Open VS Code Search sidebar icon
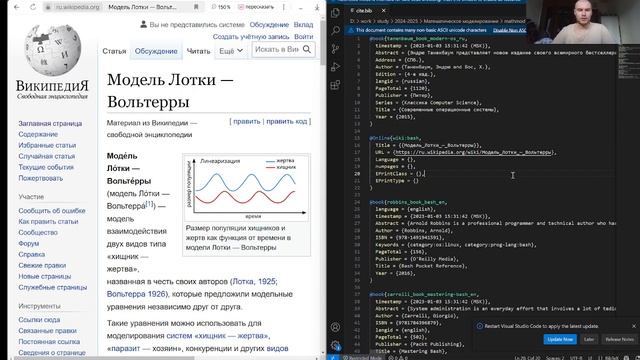Screen dimensions: 640x360 pos(336,31)
